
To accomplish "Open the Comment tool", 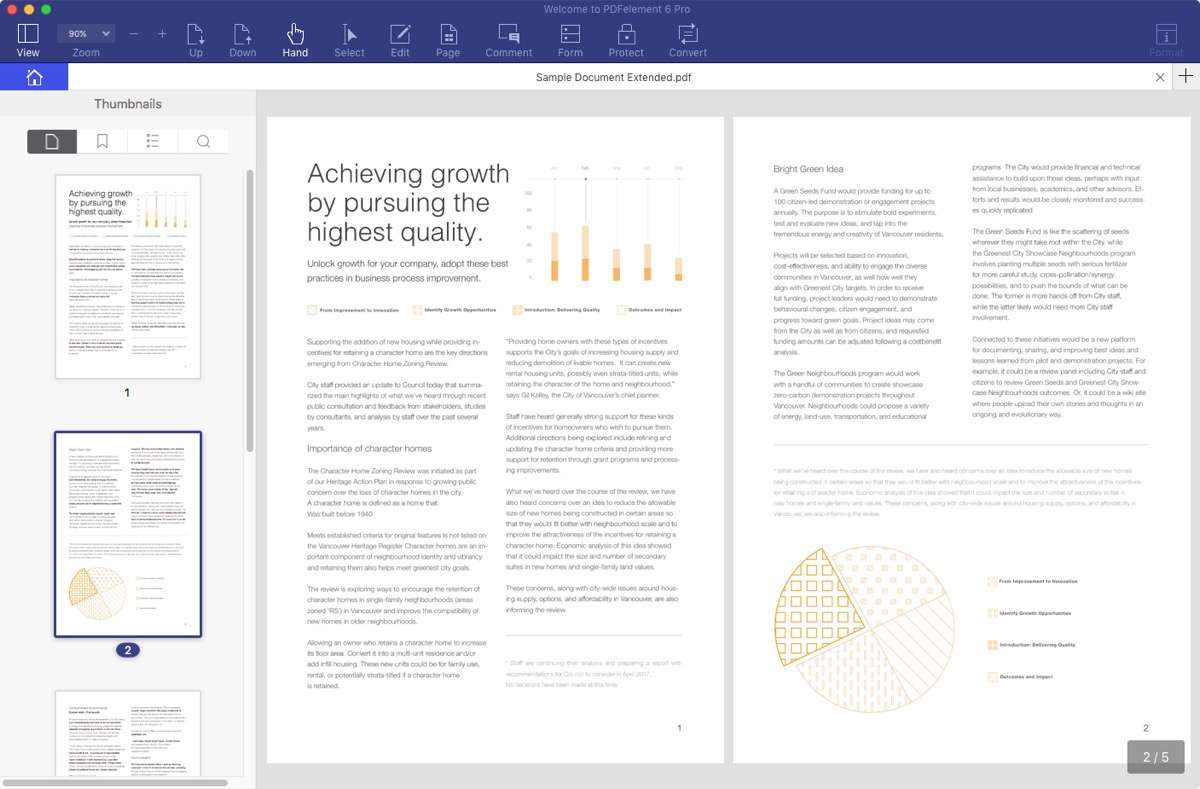I will pos(509,40).
